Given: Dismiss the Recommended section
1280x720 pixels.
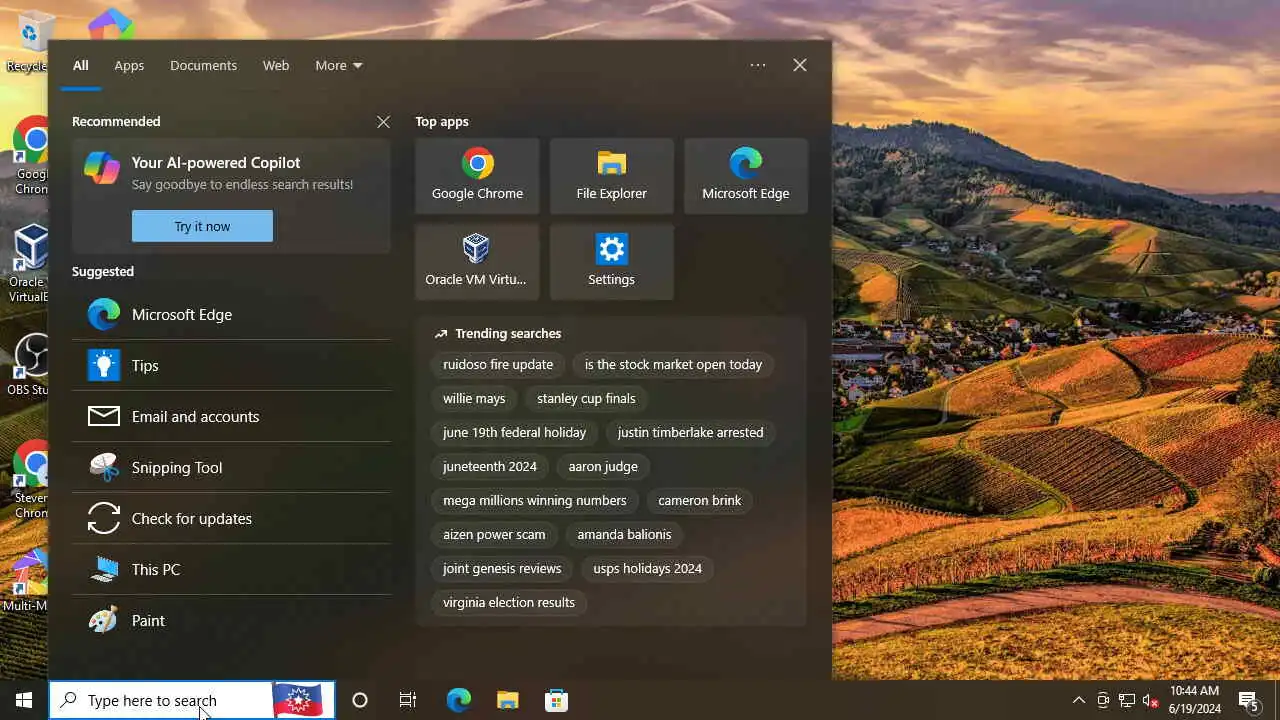Looking at the screenshot, I should click(x=383, y=122).
